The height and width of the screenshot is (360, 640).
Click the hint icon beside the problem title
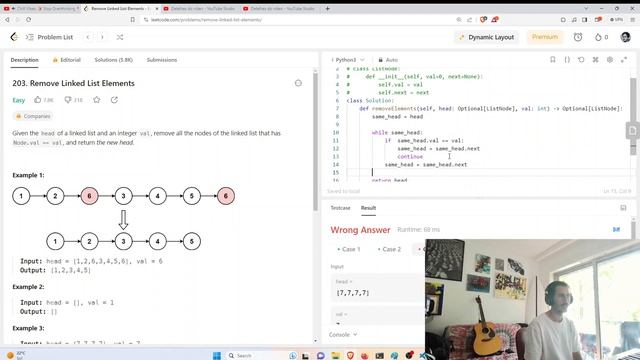pyautogui.click(x=298, y=83)
